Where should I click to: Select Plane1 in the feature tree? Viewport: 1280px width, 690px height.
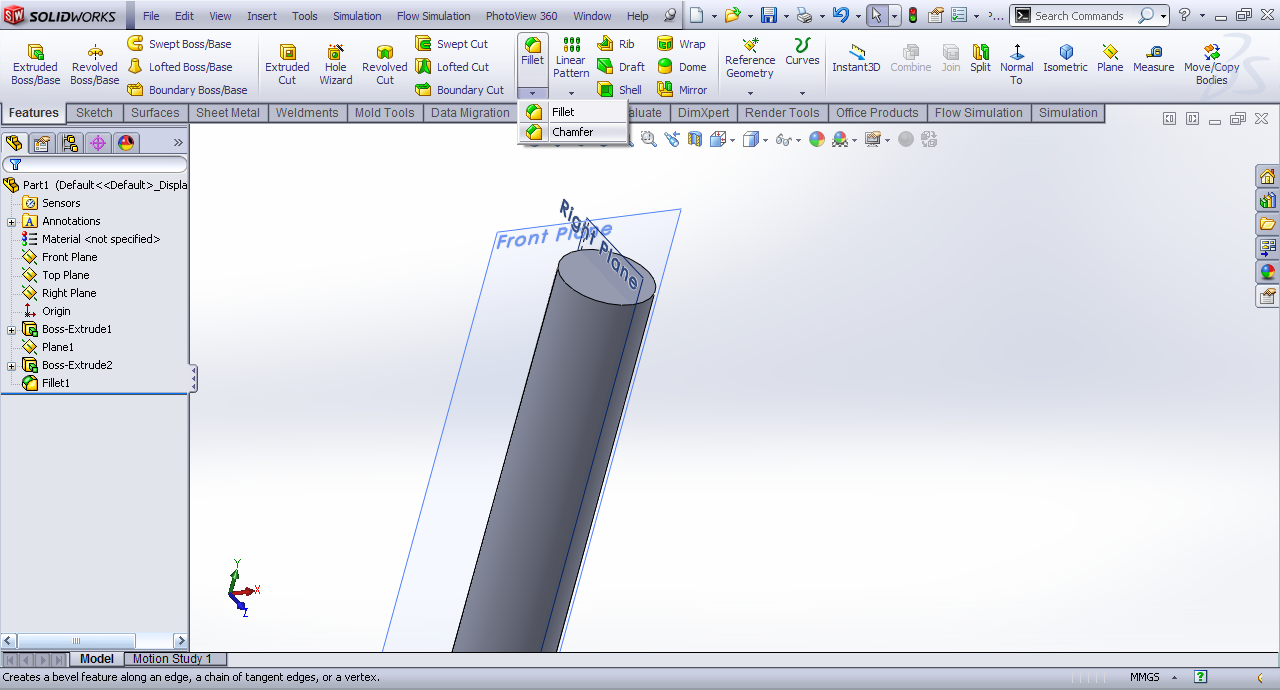pyautogui.click(x=58, y=347)
